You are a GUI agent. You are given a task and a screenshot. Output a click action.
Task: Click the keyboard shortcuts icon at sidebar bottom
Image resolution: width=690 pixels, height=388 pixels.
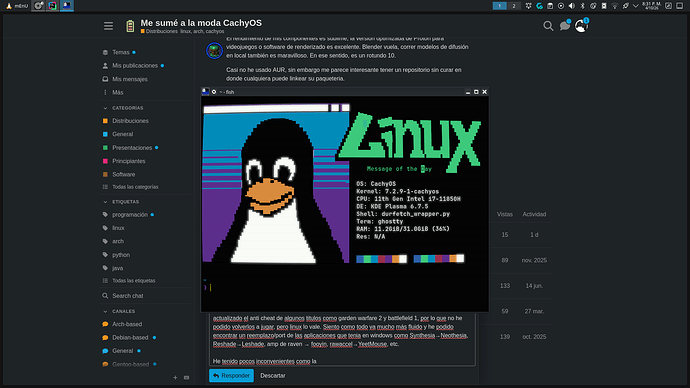point(187,377)
